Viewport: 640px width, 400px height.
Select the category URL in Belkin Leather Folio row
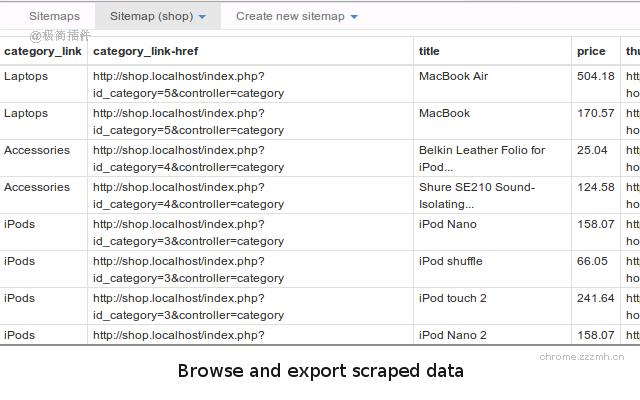[x=188, y=158]
